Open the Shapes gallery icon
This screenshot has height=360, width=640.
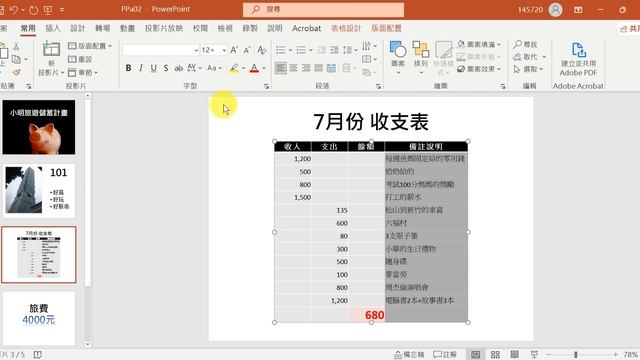[398, 49]
